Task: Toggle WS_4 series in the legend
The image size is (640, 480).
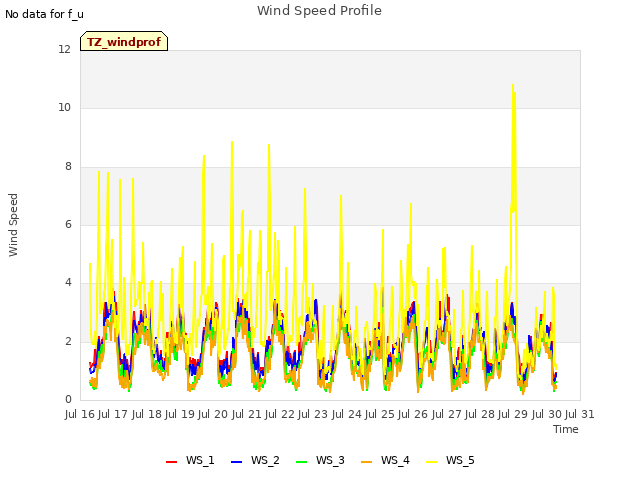Action: 385,460
